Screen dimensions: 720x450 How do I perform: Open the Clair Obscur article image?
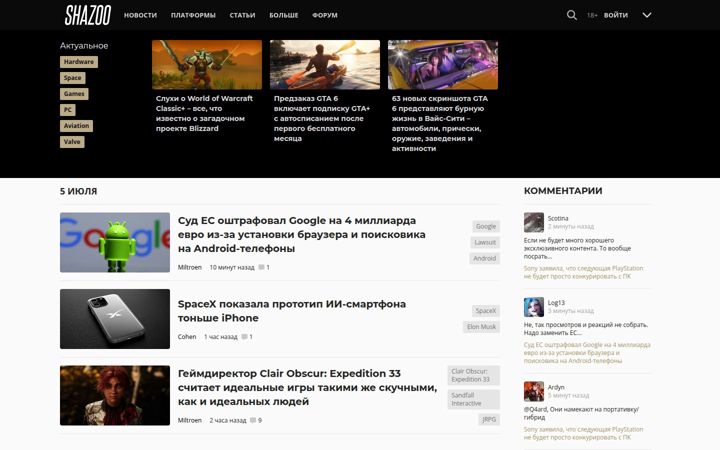[x=115, y=395]
